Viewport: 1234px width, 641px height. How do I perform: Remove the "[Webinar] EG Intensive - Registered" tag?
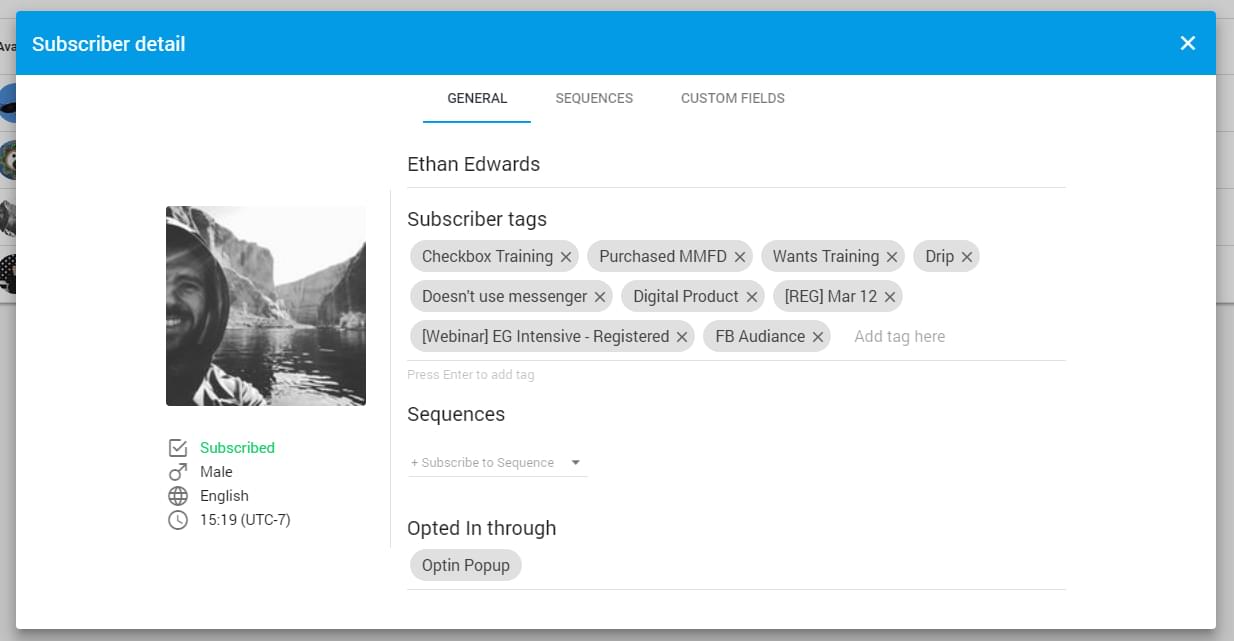click(681, 336)
